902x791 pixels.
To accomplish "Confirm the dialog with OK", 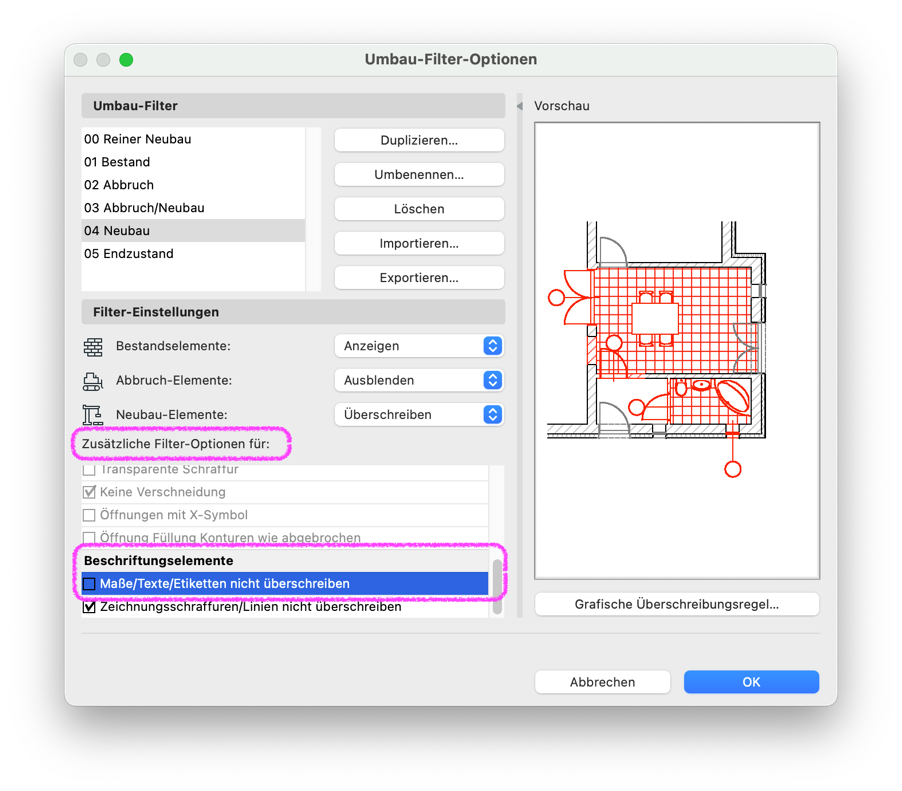I will (751, 682).
